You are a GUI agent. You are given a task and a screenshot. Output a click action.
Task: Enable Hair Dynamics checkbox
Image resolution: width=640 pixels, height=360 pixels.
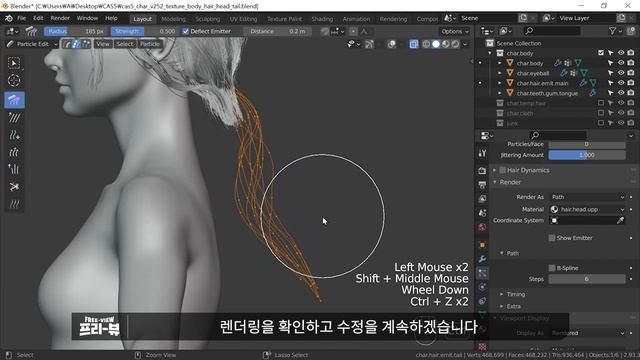(502, 170)
